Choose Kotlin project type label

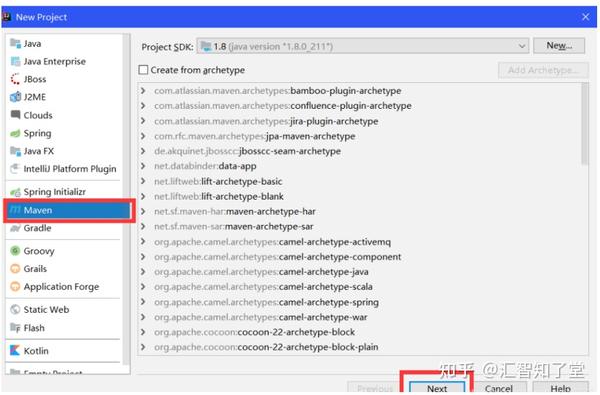[36, 351]
